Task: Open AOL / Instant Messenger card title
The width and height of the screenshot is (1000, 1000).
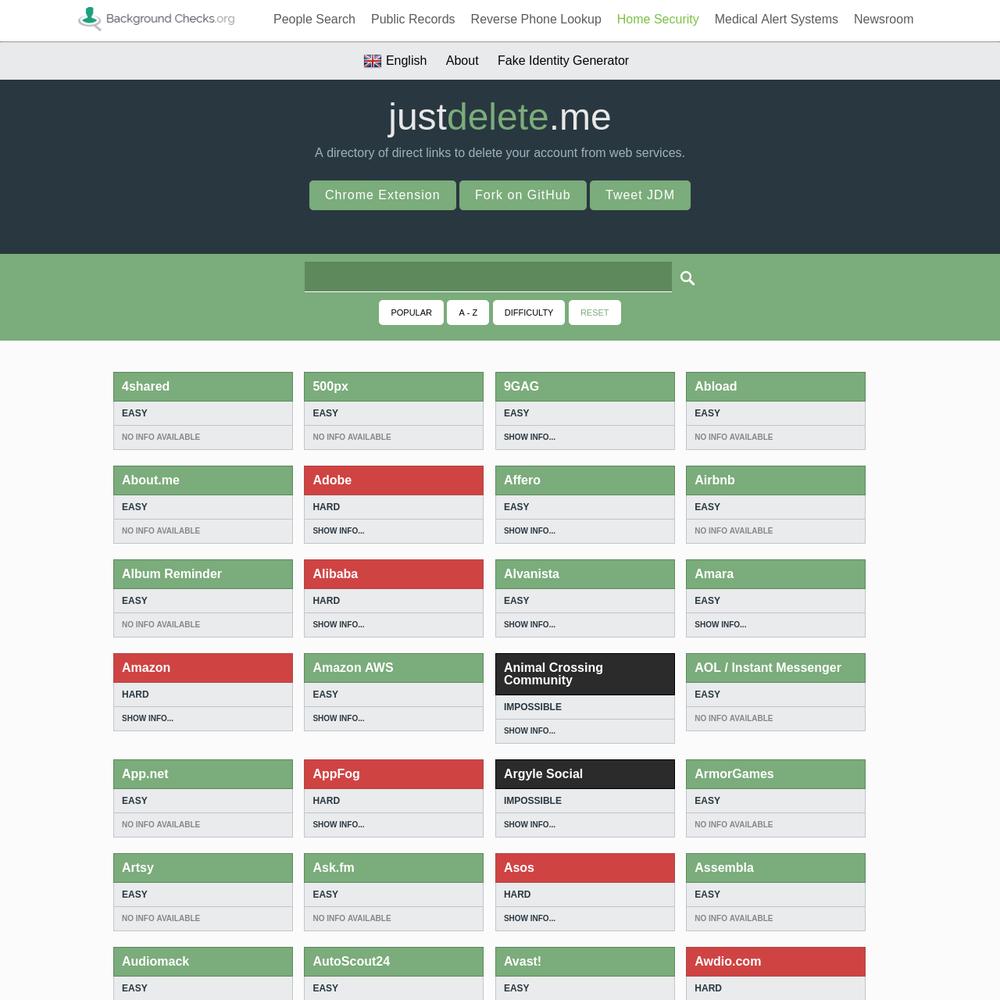Action: (775, 668)
